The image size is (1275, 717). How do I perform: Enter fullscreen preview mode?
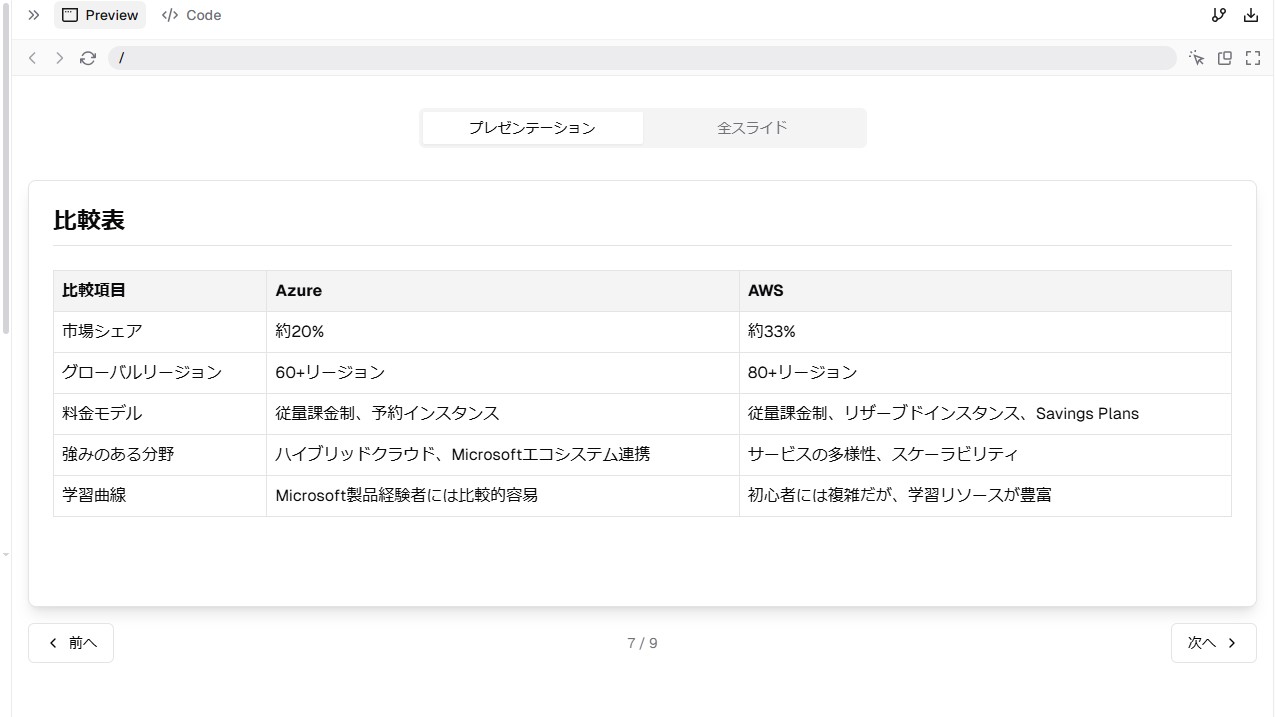[x=1253, y=58]
